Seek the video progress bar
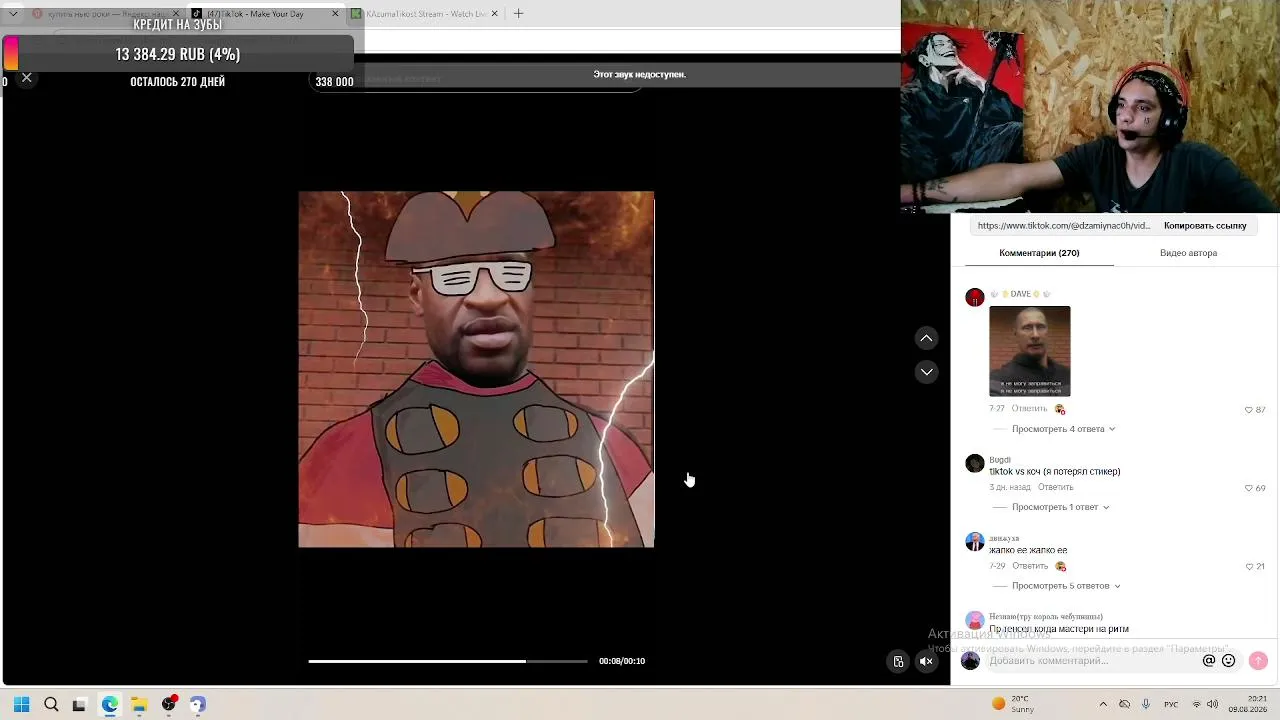This screenshot has width=1280, height=720. coord(448,661)
